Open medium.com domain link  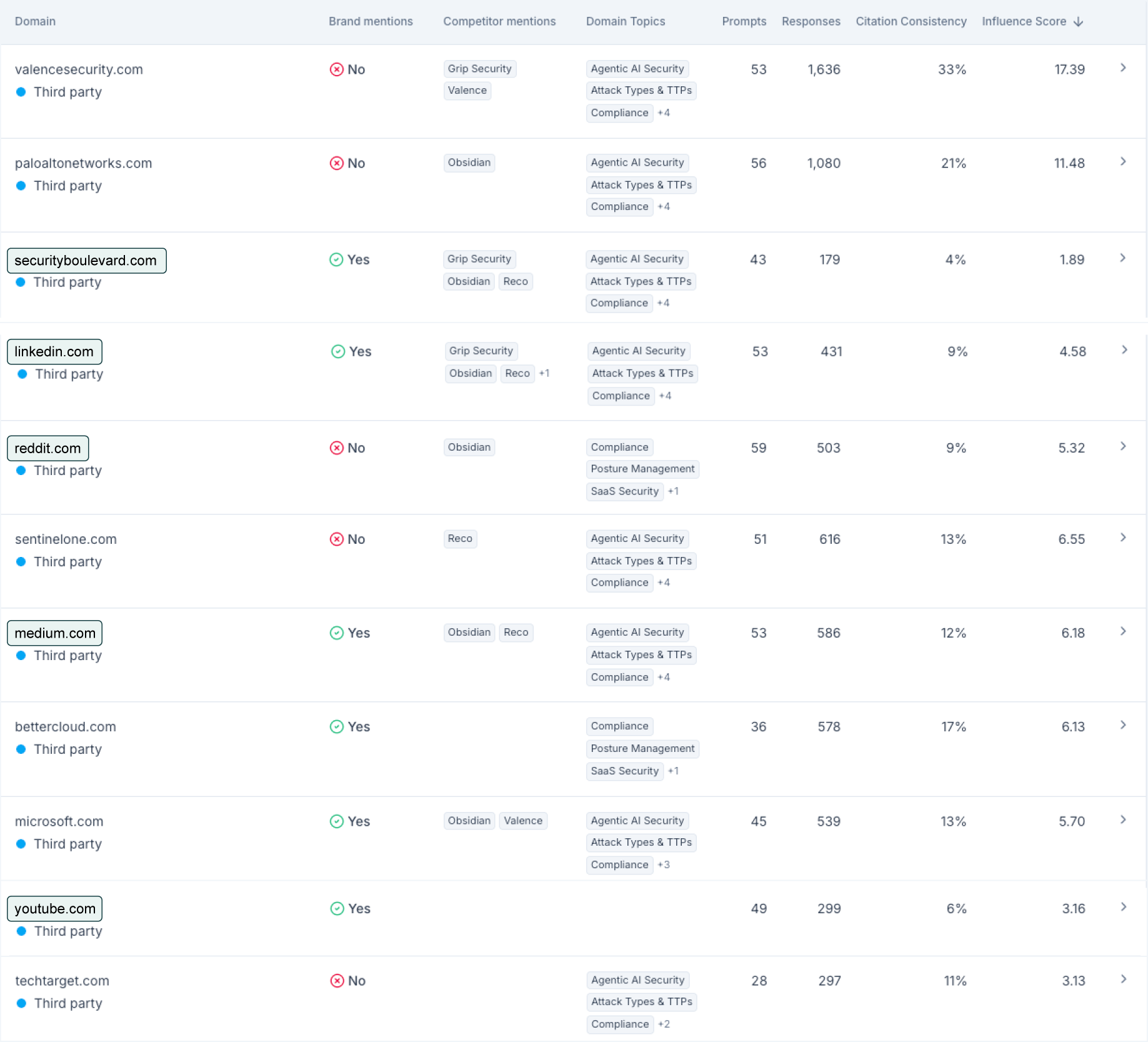55,633
